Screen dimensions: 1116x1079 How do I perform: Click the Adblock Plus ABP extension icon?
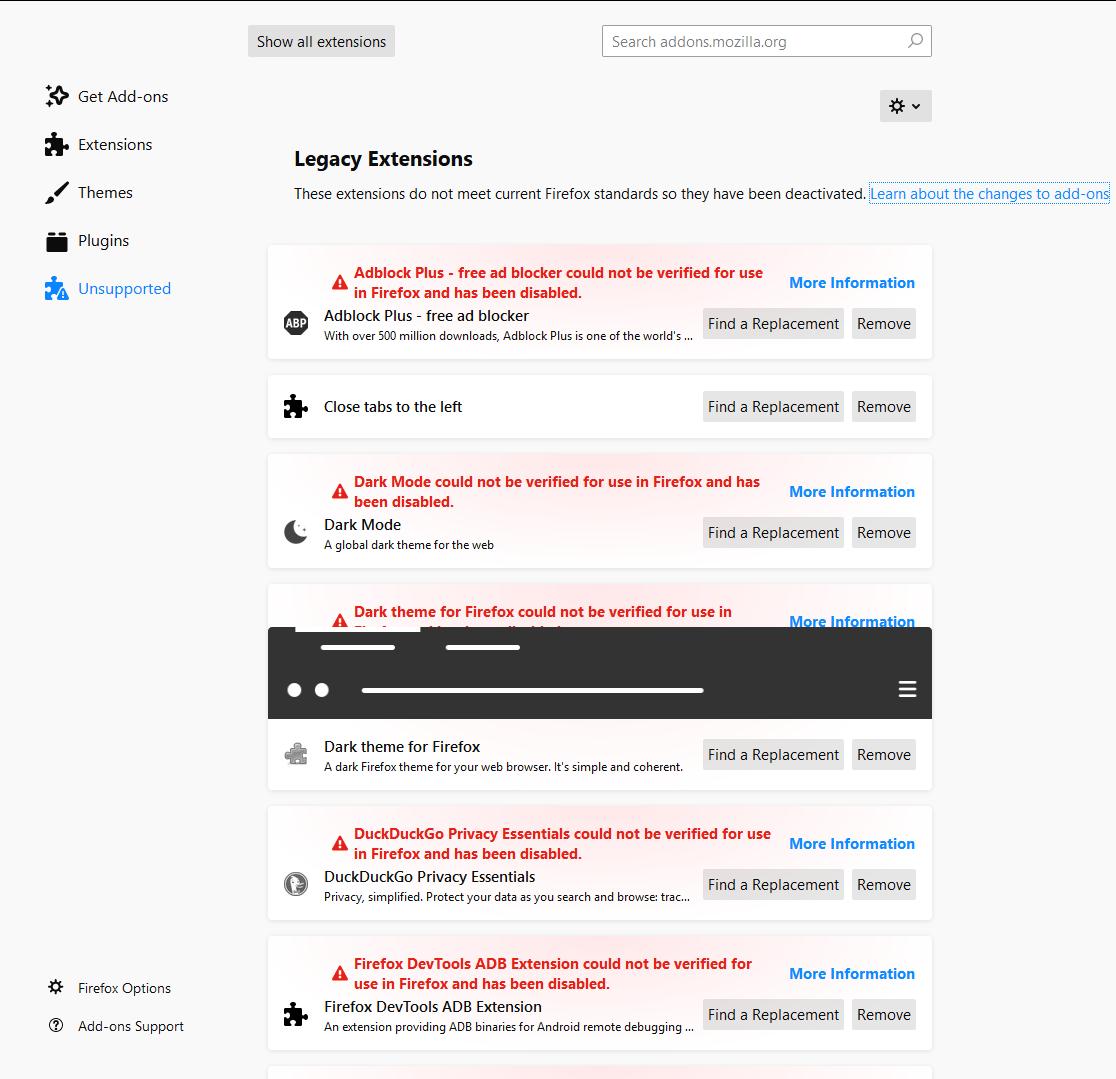tap(296, 323)
